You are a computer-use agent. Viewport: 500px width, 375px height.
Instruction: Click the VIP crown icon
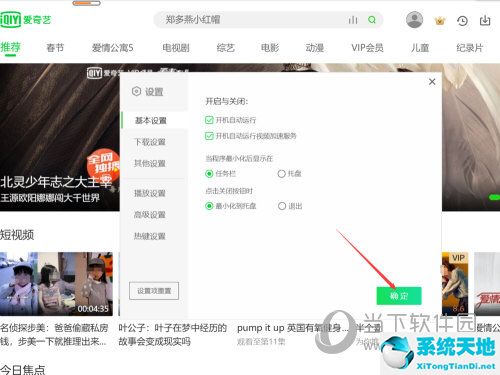pyautogui.click(x=440, y=21)
